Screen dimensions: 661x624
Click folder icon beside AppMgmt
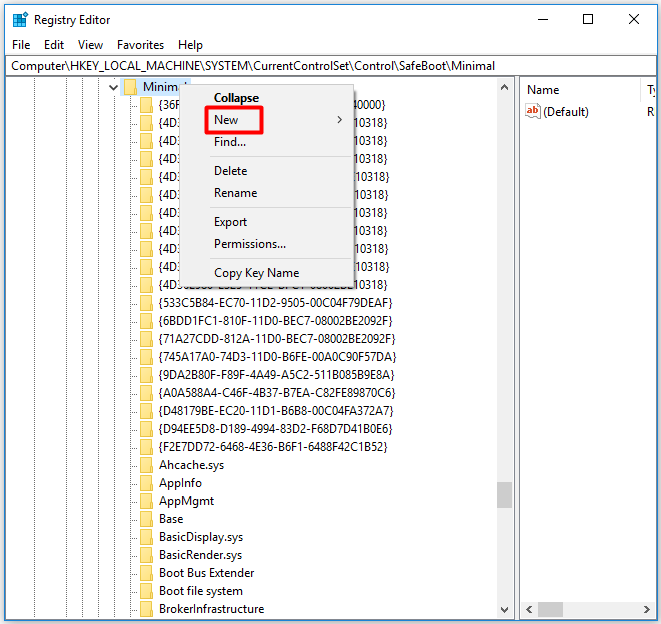coord(146,501)
